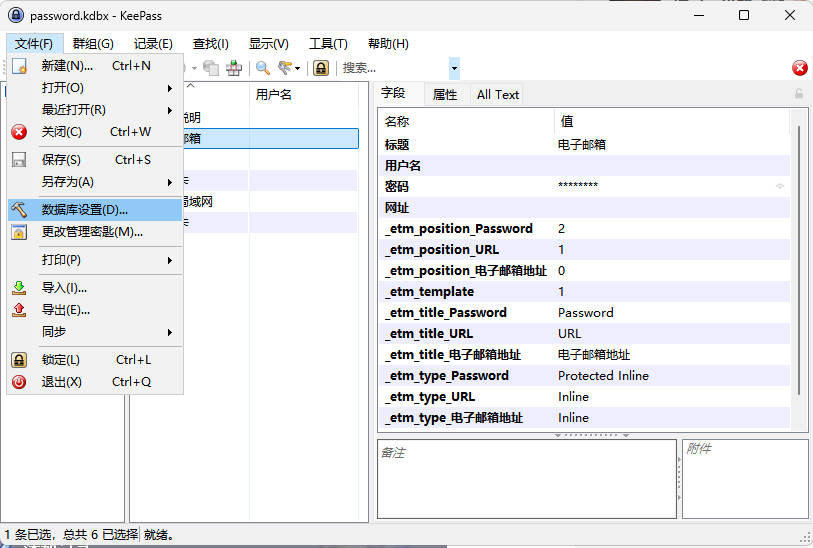Click the red close icon at toolbar right
This screenshot has width=813, height=548.
pos(800,68)
